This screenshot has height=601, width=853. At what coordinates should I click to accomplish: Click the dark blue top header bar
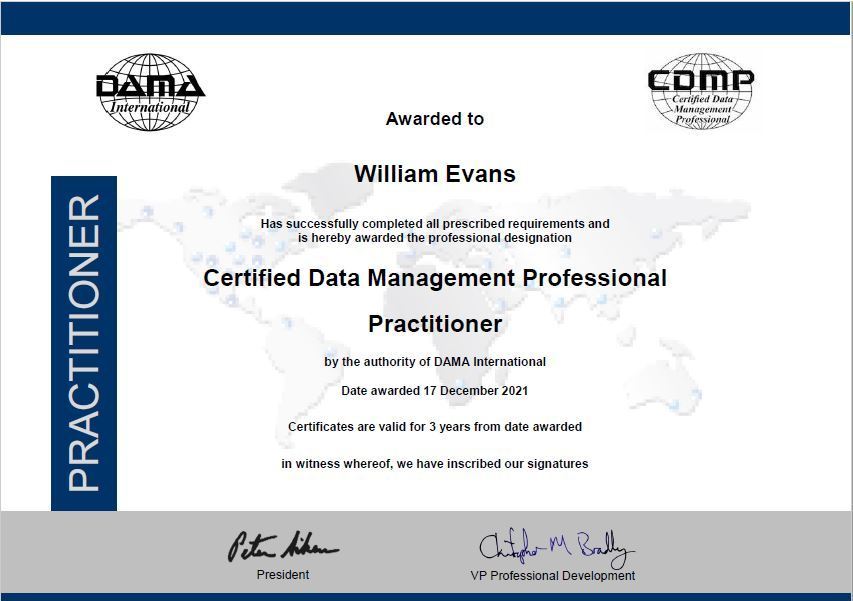(x=426, y=18)
